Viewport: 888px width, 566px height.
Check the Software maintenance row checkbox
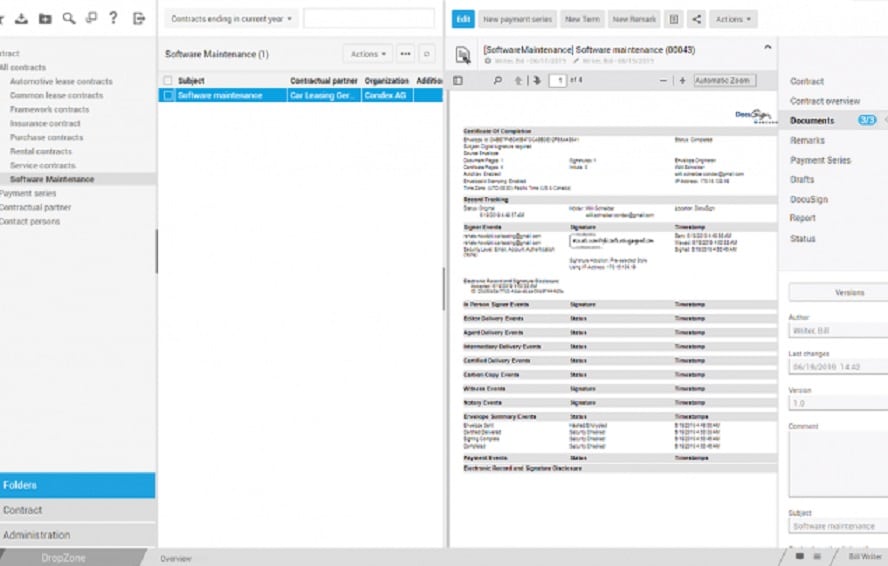coord(168,96)
